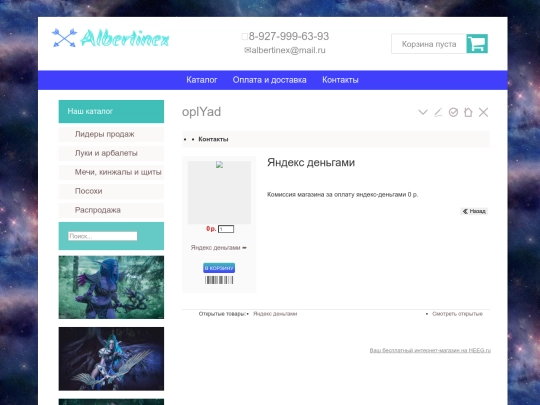Open Оплата и доставка menu item

tap(270, 80)
